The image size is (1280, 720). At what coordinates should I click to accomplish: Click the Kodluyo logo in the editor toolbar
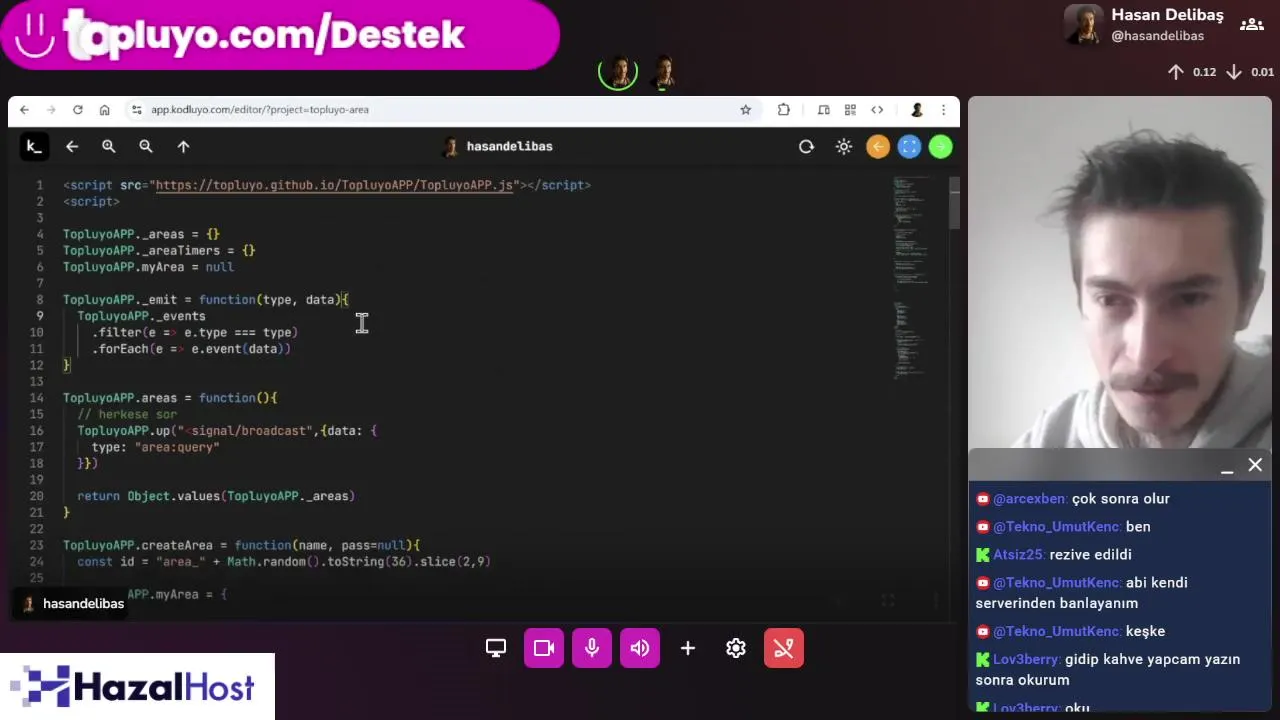(33, 146)
